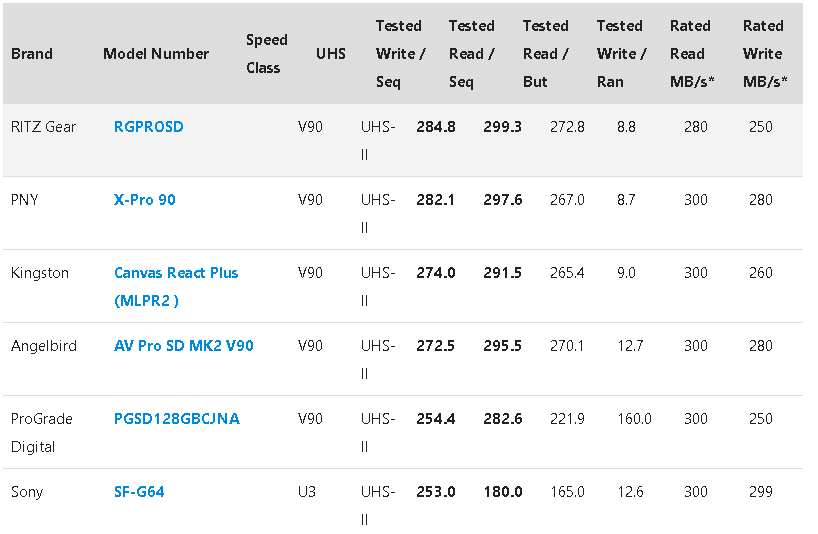Open the X-Pro 90 link
Image resolution: width=818 pixels, height=534 pixels.
(145, 200)
